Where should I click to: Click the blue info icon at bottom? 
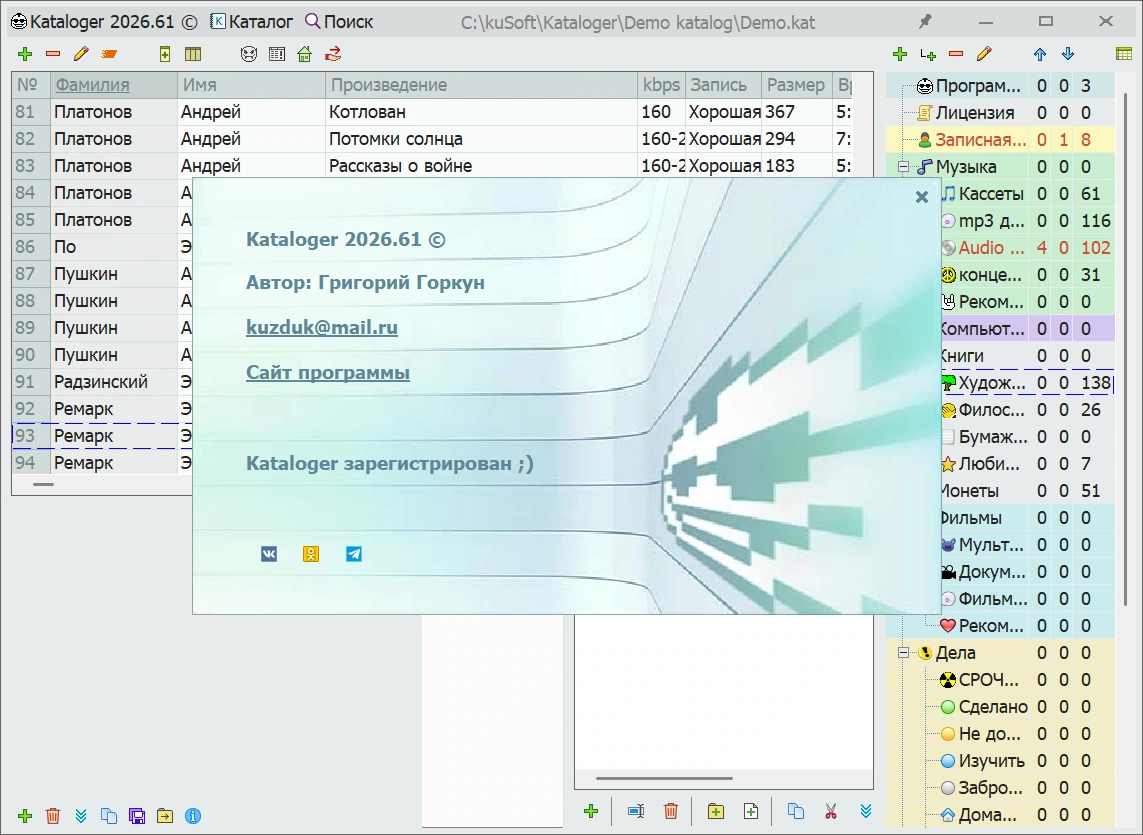click(x=193, y=815)
